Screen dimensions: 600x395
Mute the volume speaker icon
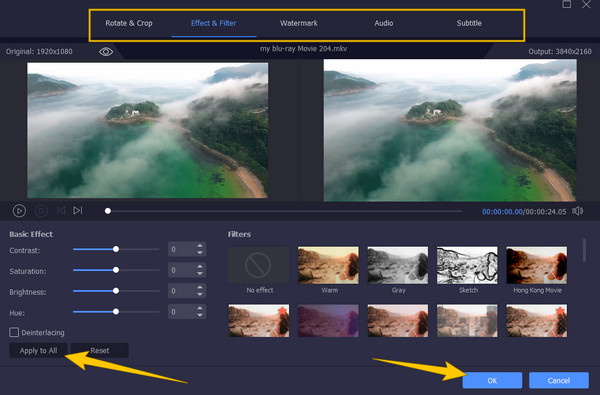[577, 211]
